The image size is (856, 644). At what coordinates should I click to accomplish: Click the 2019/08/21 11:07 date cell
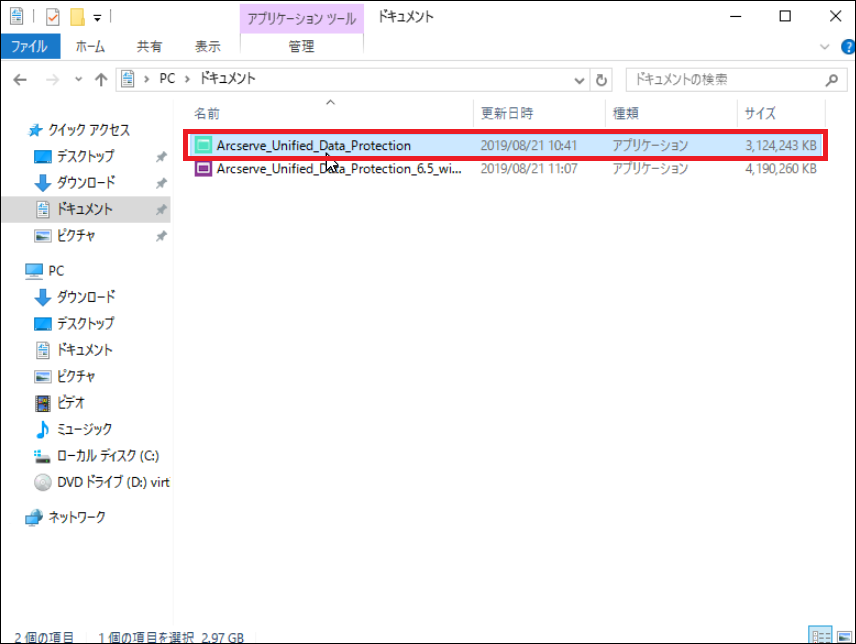click(x=528, y=169)
